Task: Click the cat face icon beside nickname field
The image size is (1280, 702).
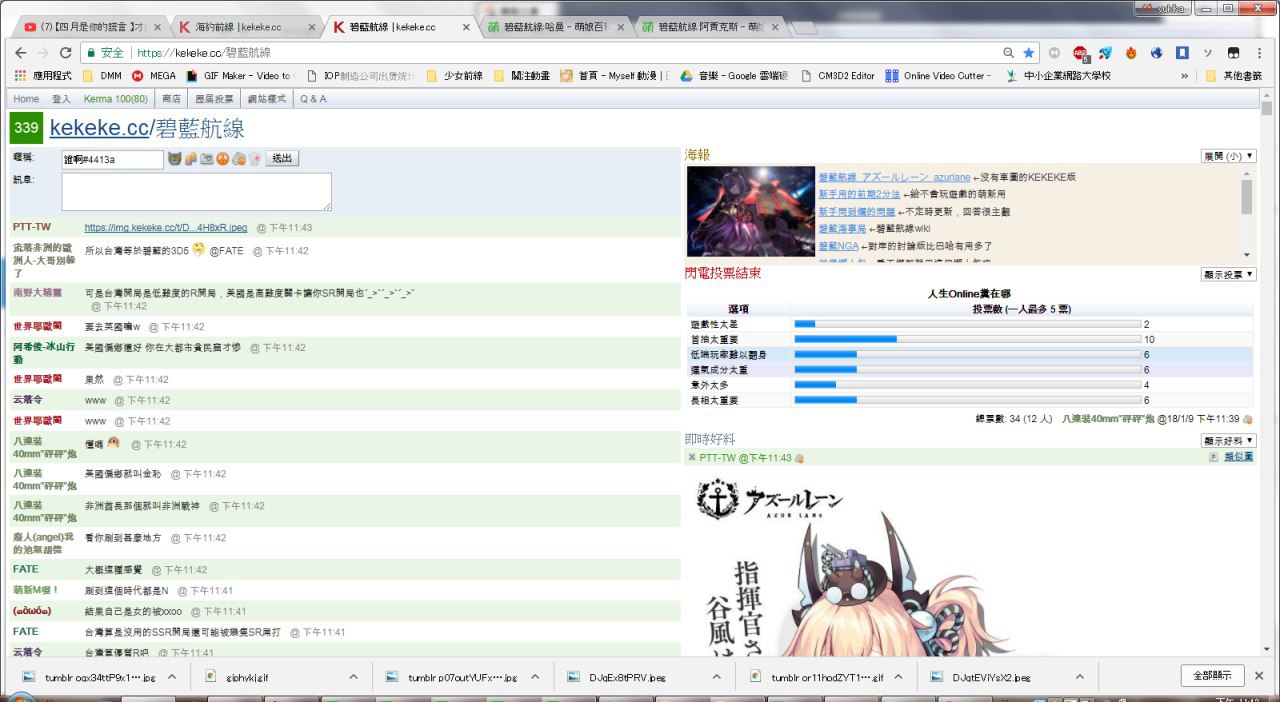Action: point(174,159)
